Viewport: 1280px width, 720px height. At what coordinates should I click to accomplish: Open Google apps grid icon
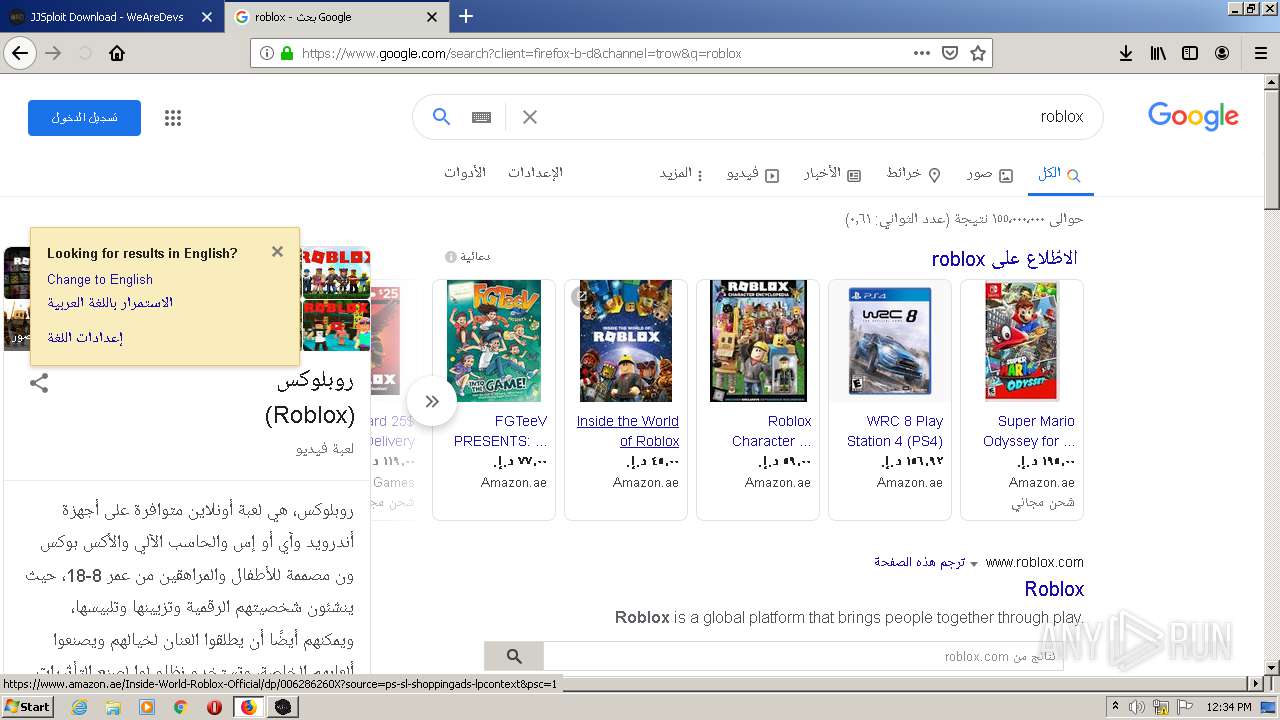pyautogui.click(x=173, y=118)
